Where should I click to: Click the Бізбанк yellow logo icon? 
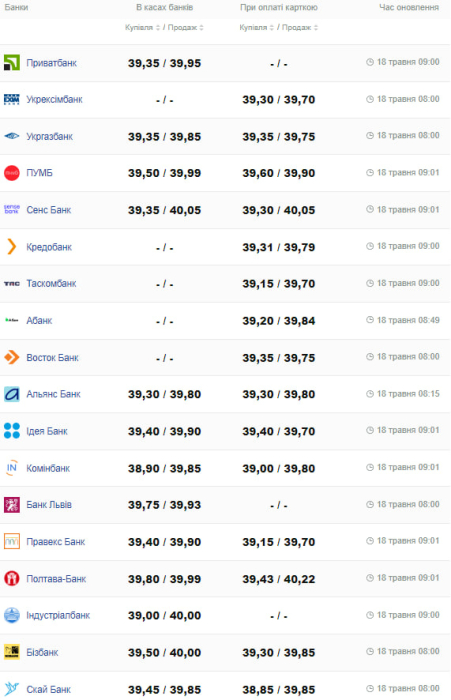12,652
